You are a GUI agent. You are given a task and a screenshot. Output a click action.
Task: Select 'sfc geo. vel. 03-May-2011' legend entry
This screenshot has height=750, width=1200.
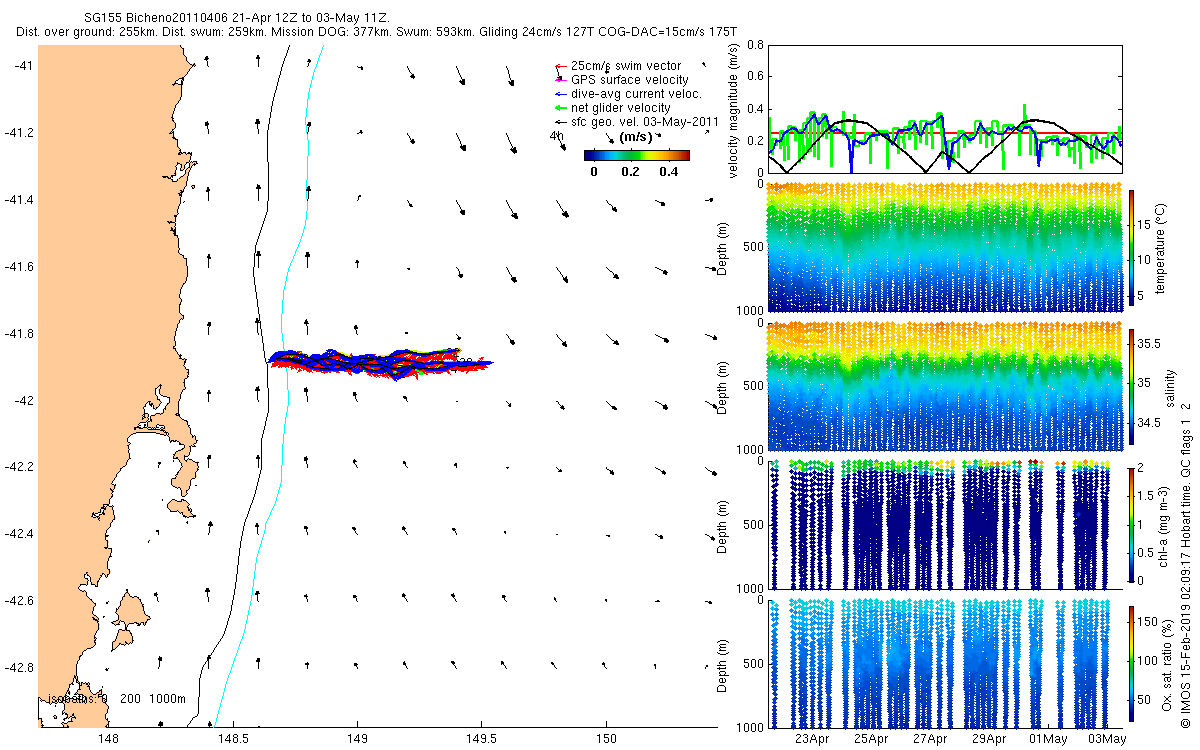coord(645,122)
